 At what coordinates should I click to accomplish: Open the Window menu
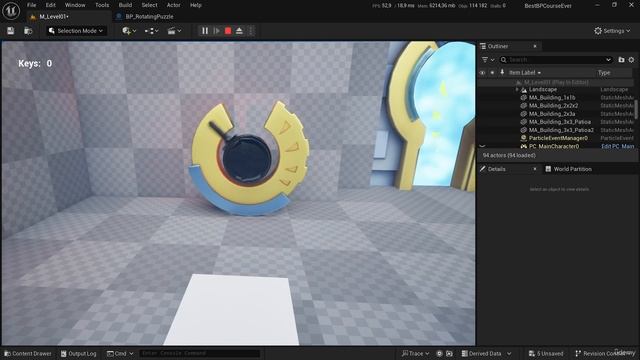(75, 5)
